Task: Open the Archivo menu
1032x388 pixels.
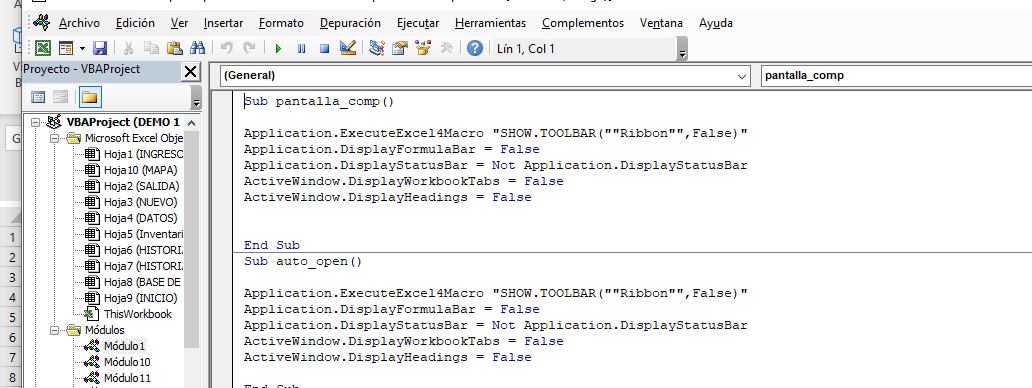Action: [79, 23]
